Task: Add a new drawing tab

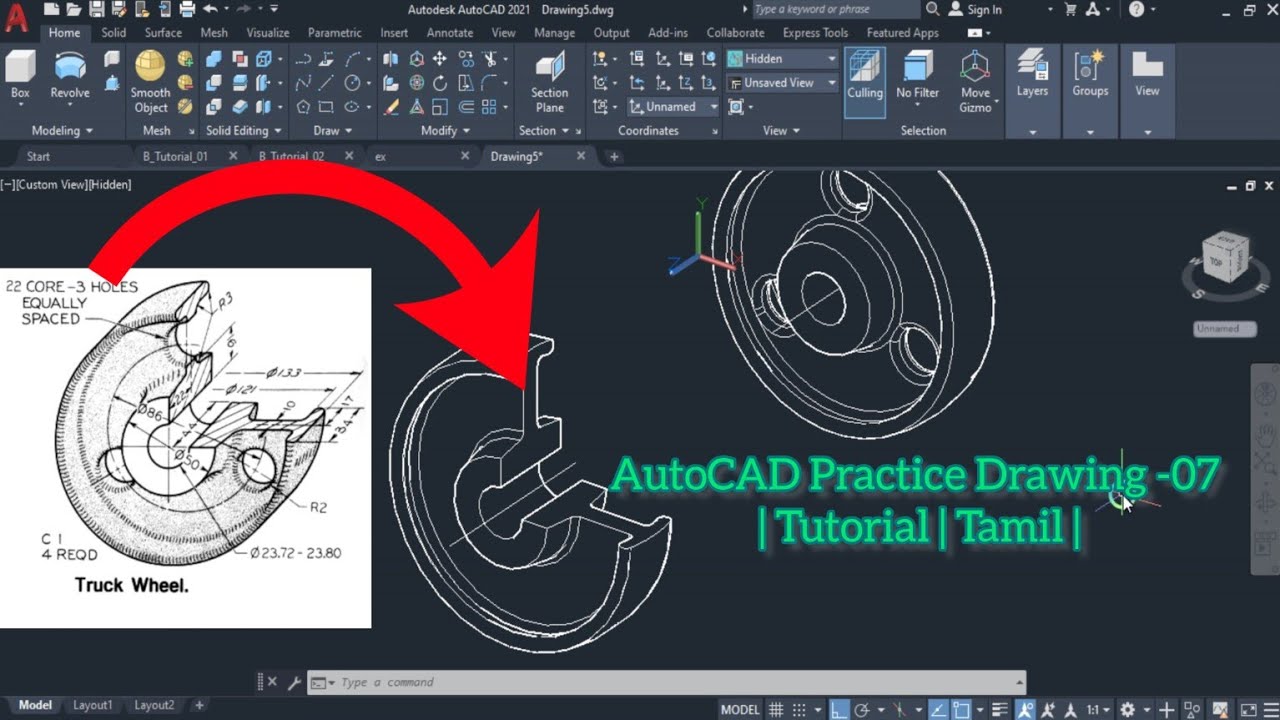Action: coord(614,156)
